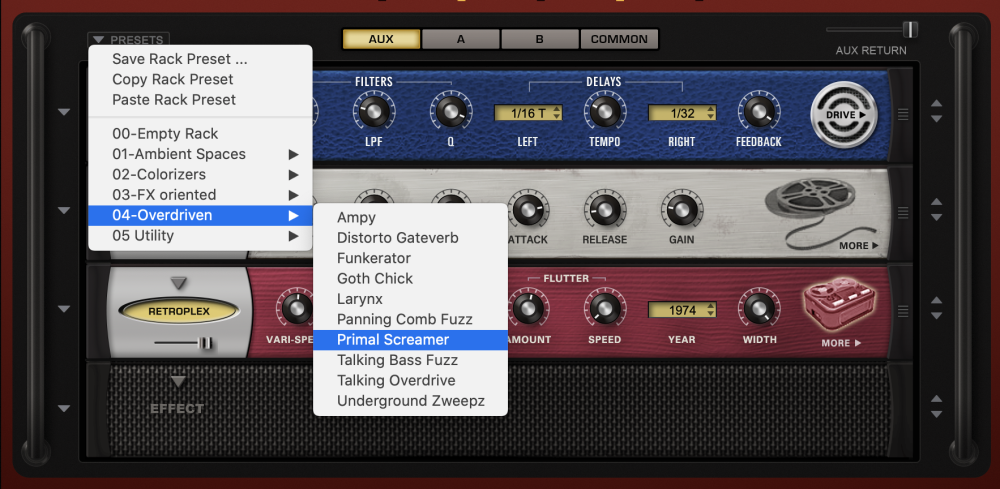Click the flutter AMOUNT knob
This screenshot has width=1000, height=489.
click(527, 308)
